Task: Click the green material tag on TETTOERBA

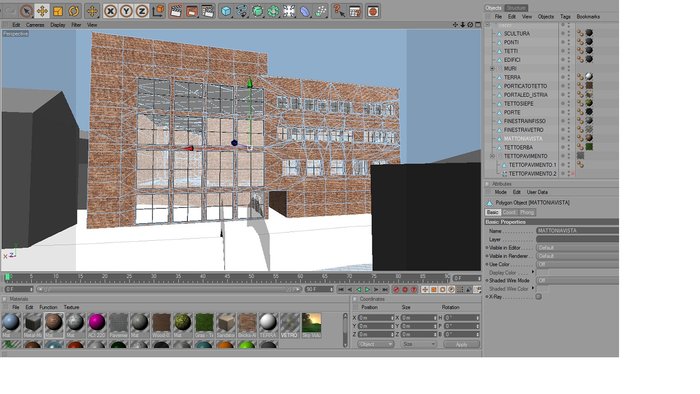Action: pyautogui.click(x=589, y=146)
